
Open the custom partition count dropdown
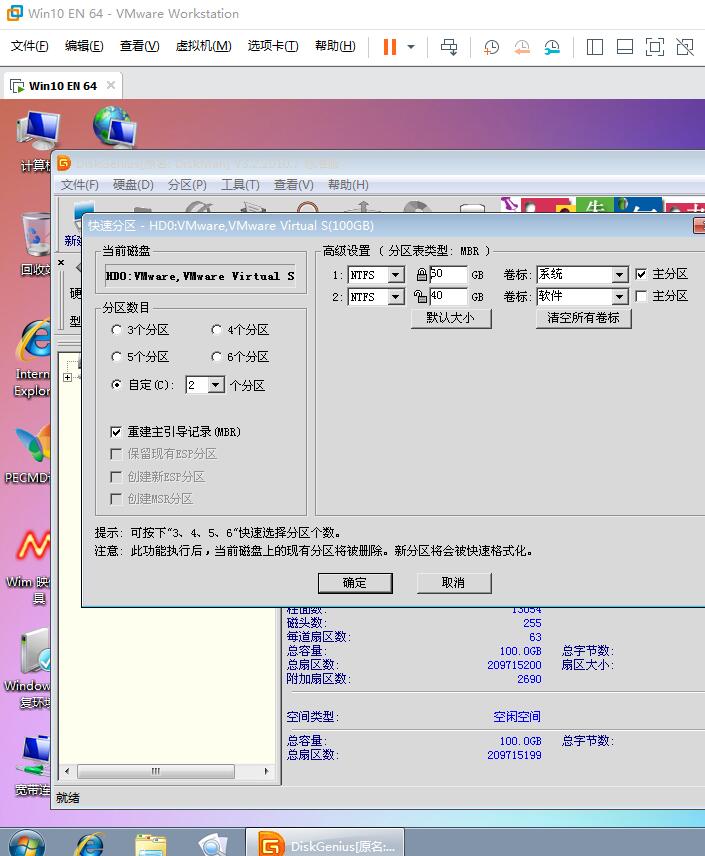pos(216,385)
